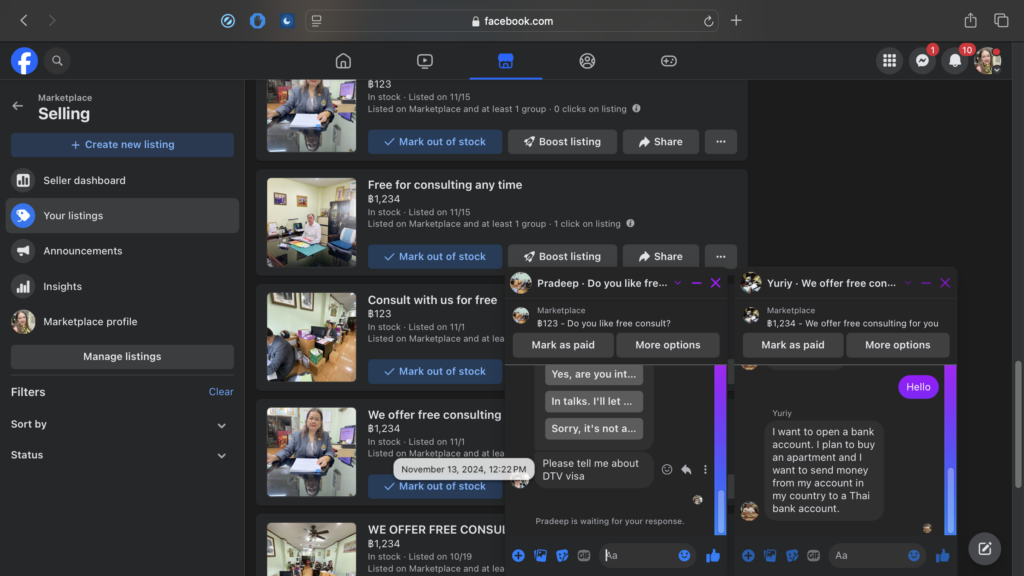
Task: Open Insights section
Action: click(122, 286)
